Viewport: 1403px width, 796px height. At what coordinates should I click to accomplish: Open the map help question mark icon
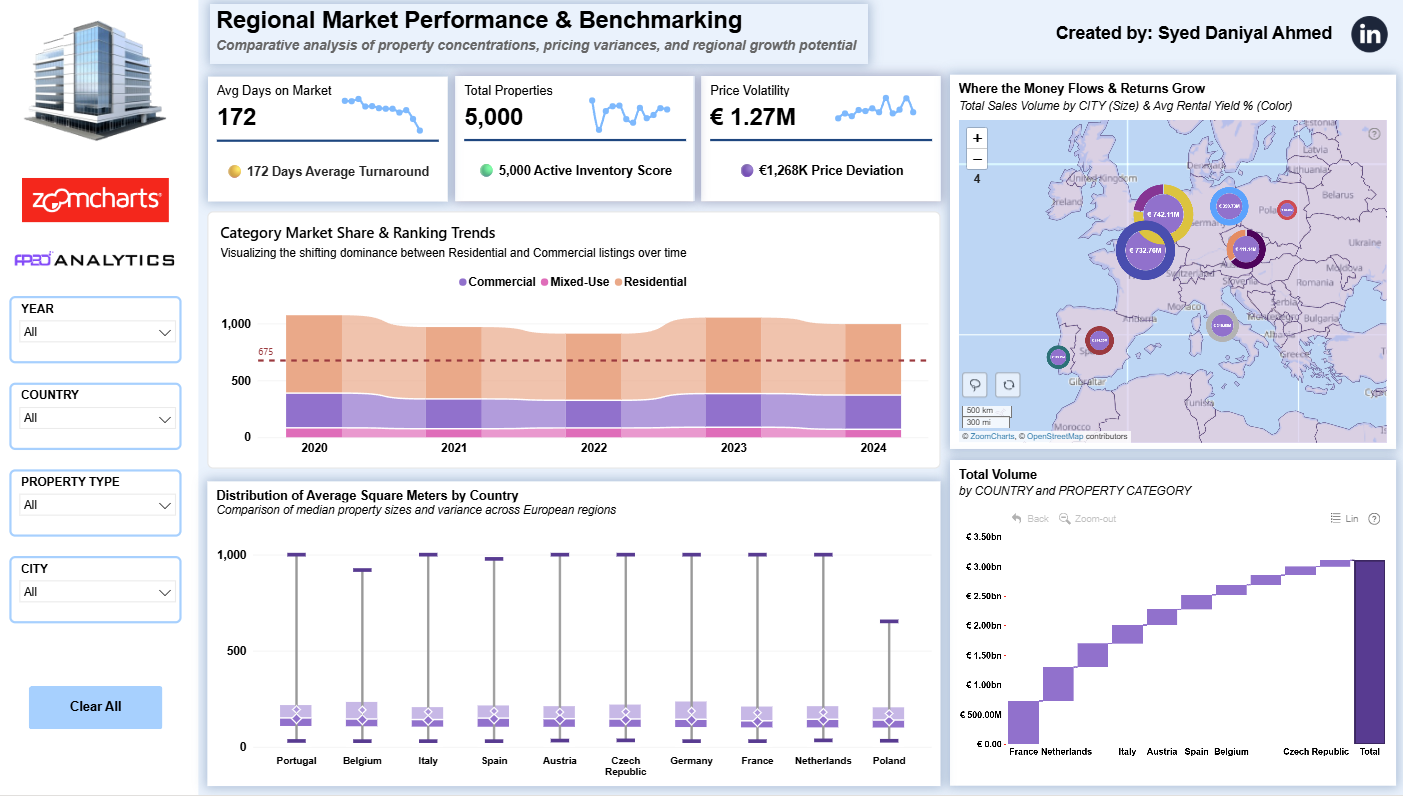coord(1374,134)
